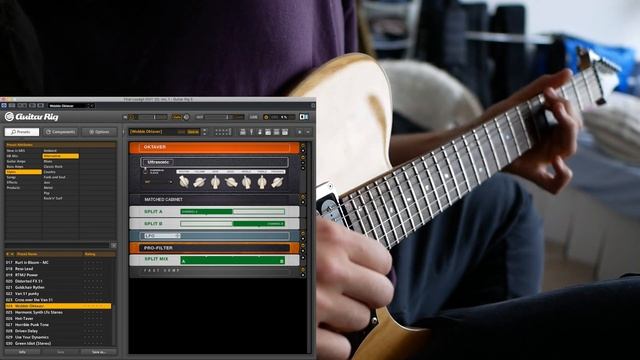Select preset 025 Harmonic Synth Lfo Stereo

pos(58,312)
